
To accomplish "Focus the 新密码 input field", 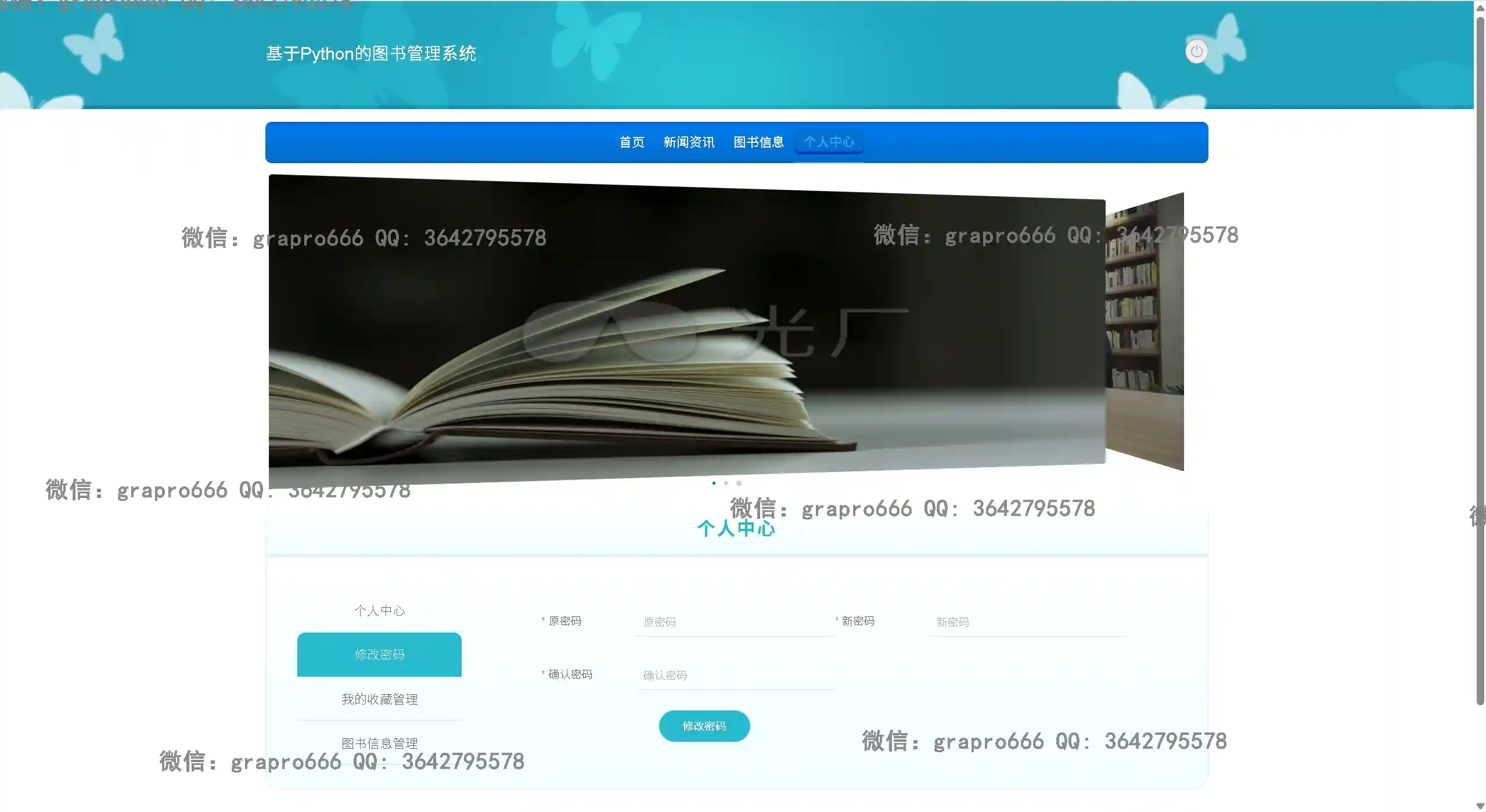I will tap(1027, 622).
